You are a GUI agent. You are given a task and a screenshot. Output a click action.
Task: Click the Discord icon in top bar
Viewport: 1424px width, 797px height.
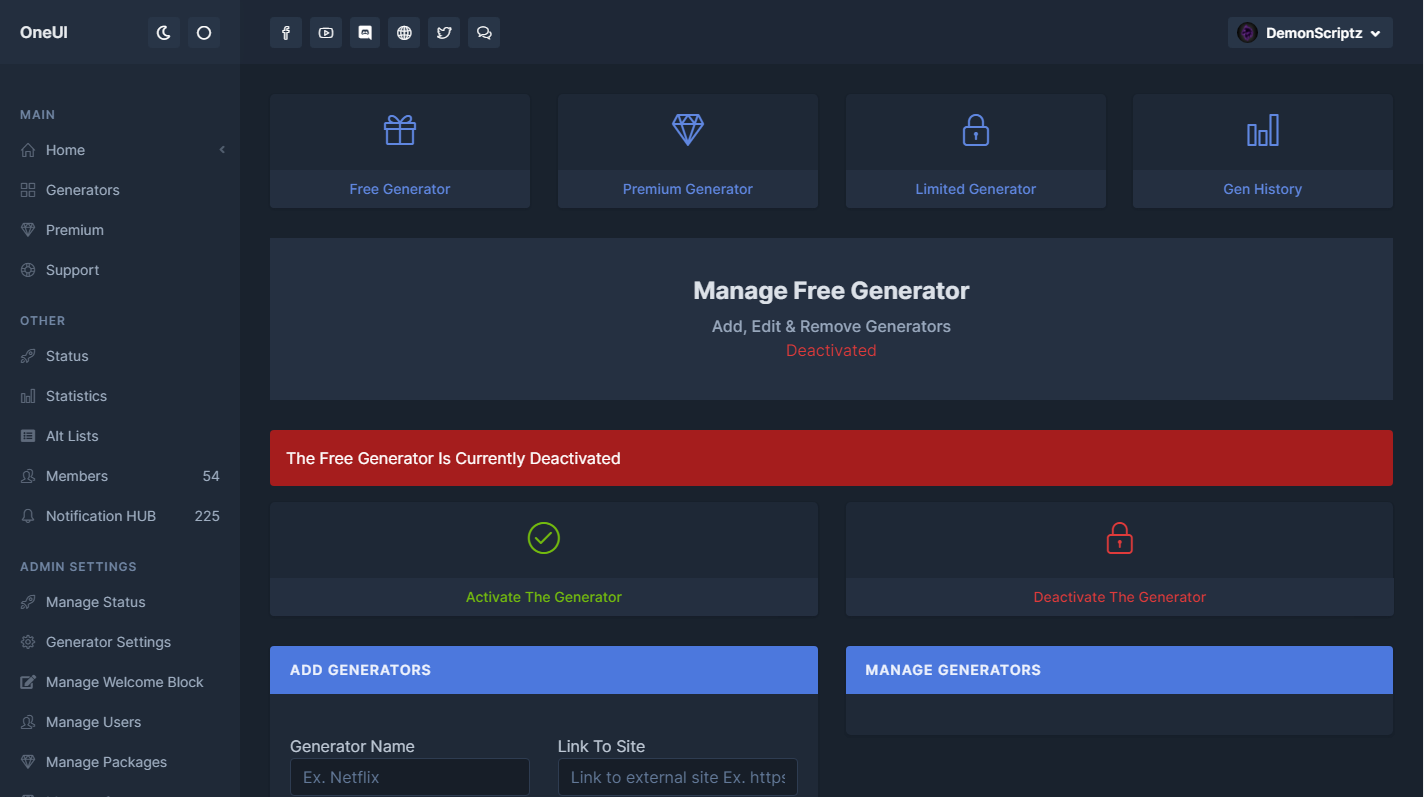point(365,33)
